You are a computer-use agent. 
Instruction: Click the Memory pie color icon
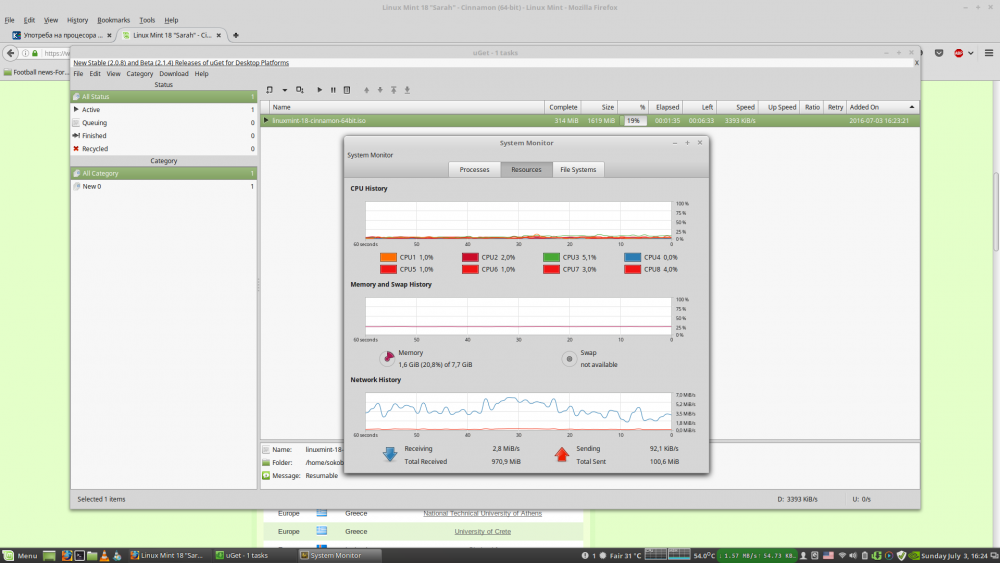[x=387, y=358]
